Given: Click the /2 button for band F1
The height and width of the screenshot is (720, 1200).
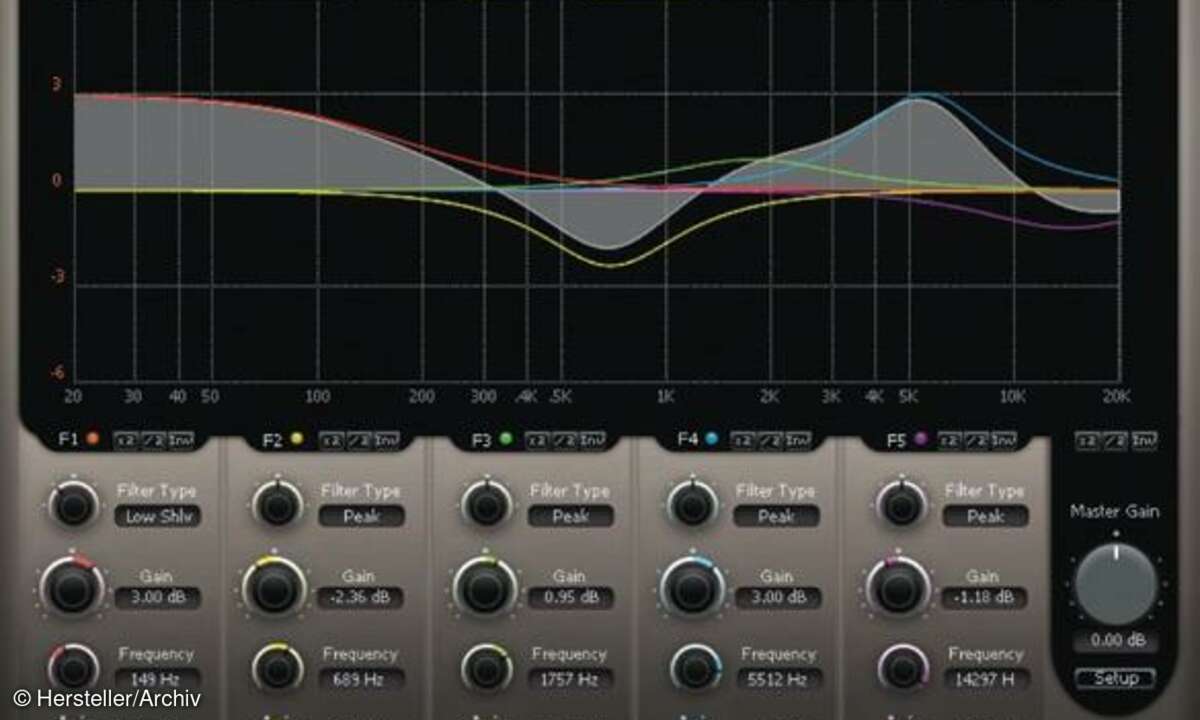Looking at the screenshot, I should pos(152,439).
